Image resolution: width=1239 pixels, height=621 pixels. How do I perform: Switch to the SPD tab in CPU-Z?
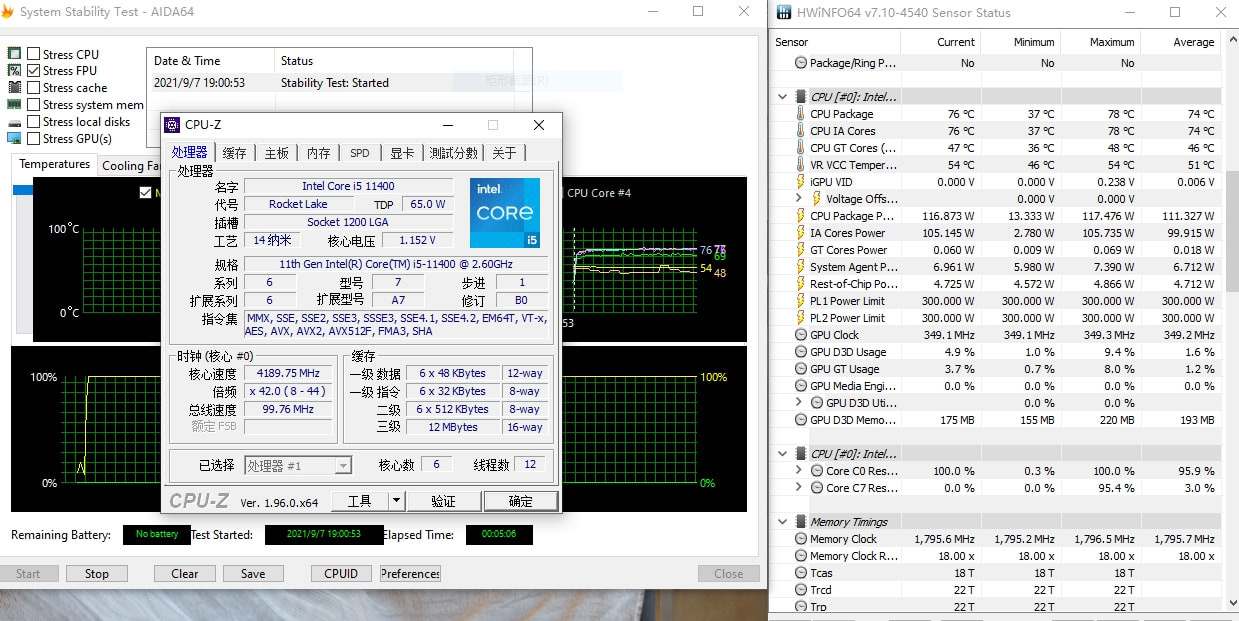point(359,153)
